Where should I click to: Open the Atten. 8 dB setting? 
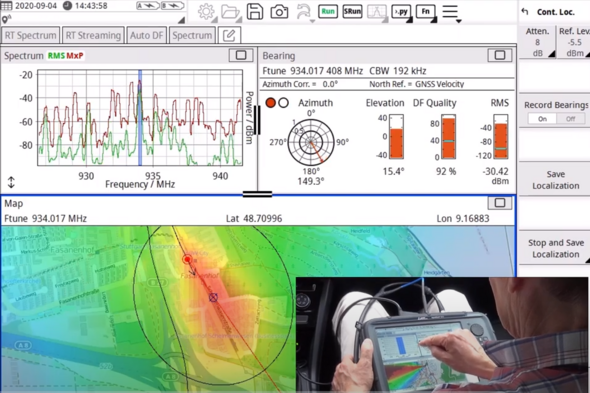coord(537,42)
